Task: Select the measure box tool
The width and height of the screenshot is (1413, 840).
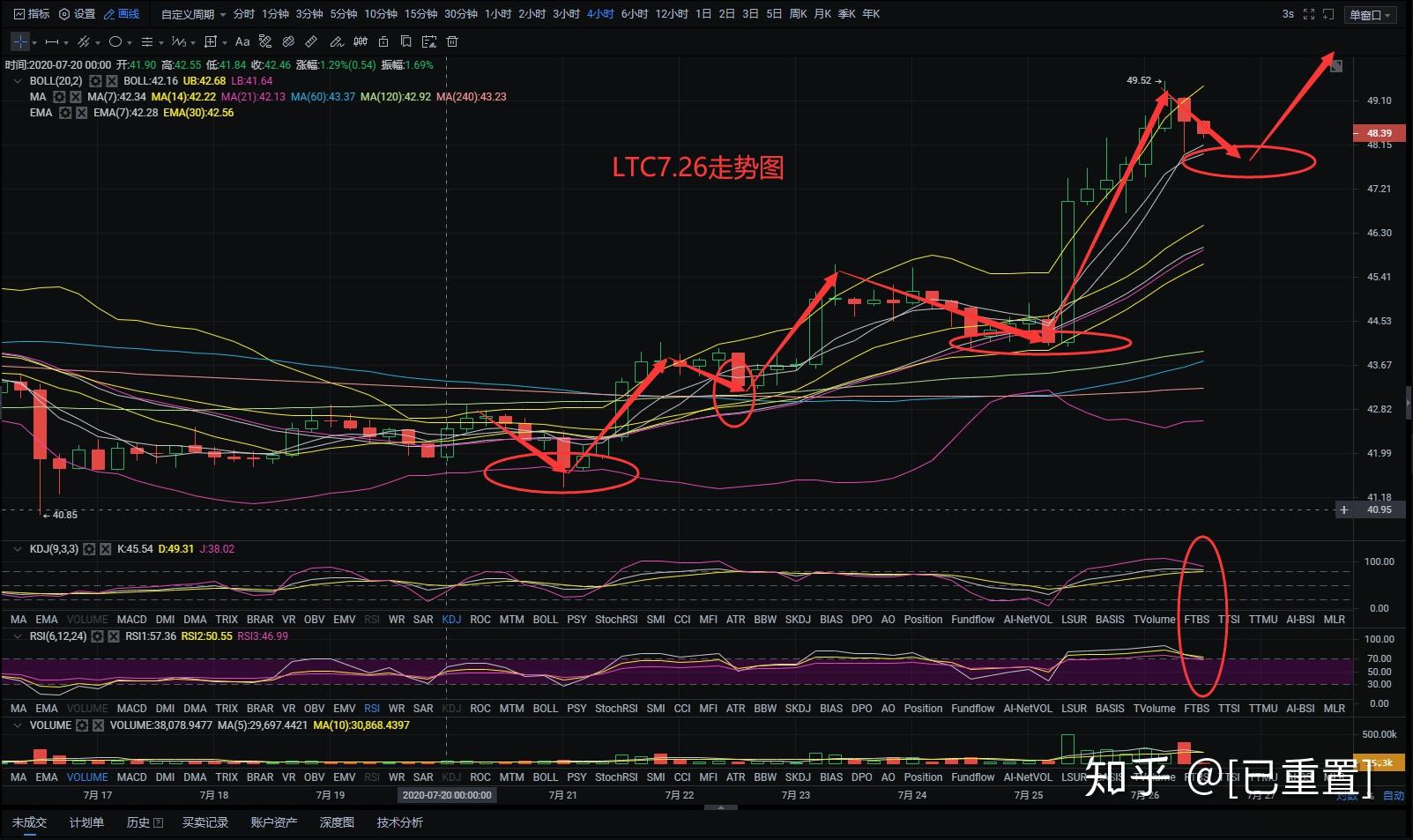Action: [211, 41]
